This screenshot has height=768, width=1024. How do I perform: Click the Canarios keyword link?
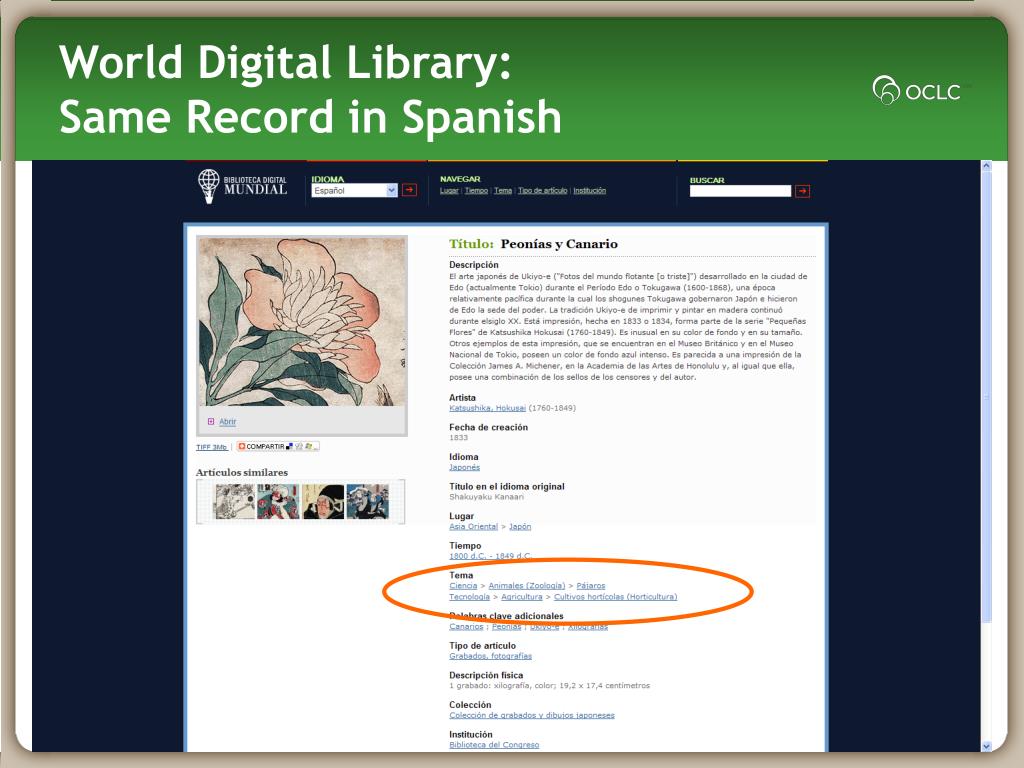466,627
